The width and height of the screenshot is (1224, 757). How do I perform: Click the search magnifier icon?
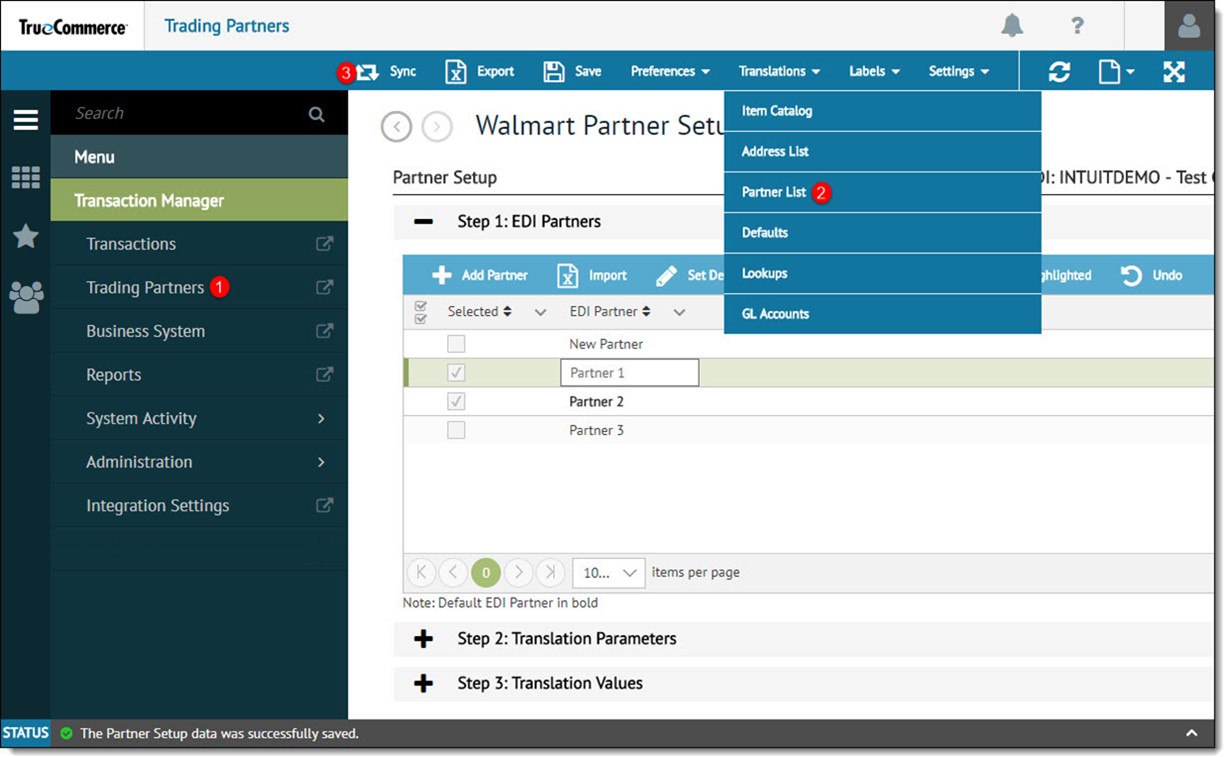pyautogui.click(x=316, y=114)
